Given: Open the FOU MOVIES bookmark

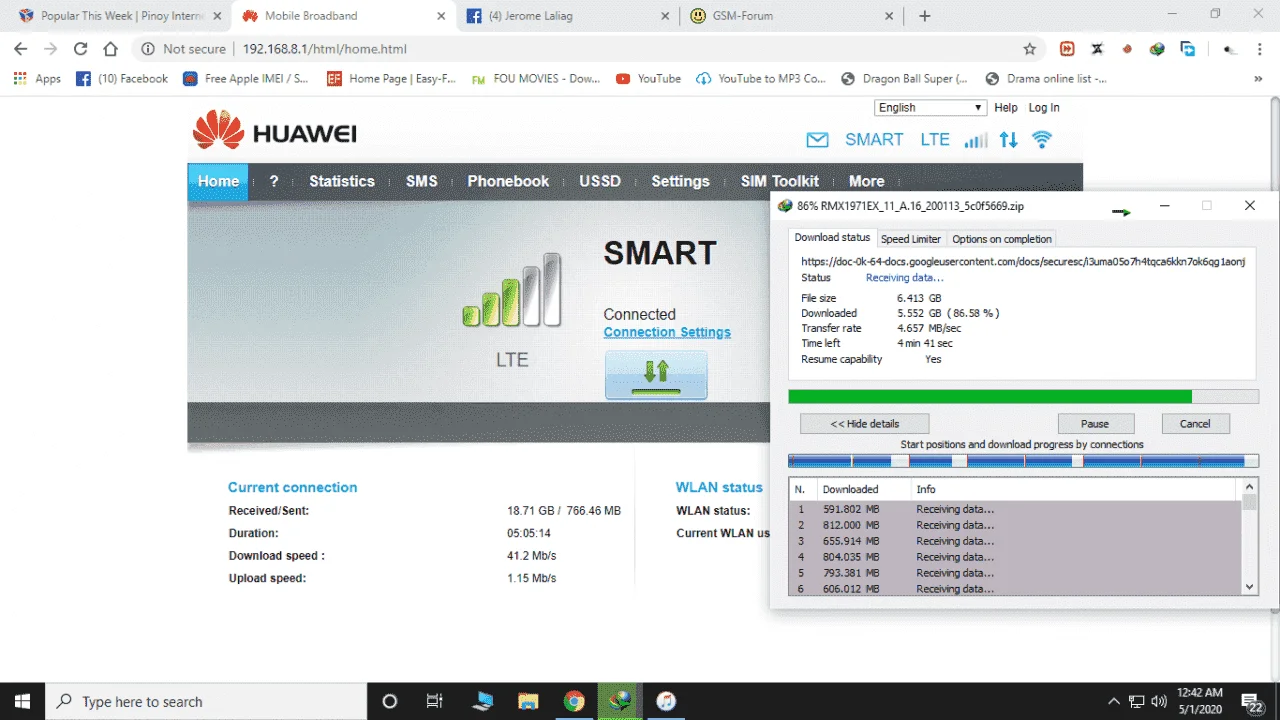Looking at the screenshot, I should point(535,79).
